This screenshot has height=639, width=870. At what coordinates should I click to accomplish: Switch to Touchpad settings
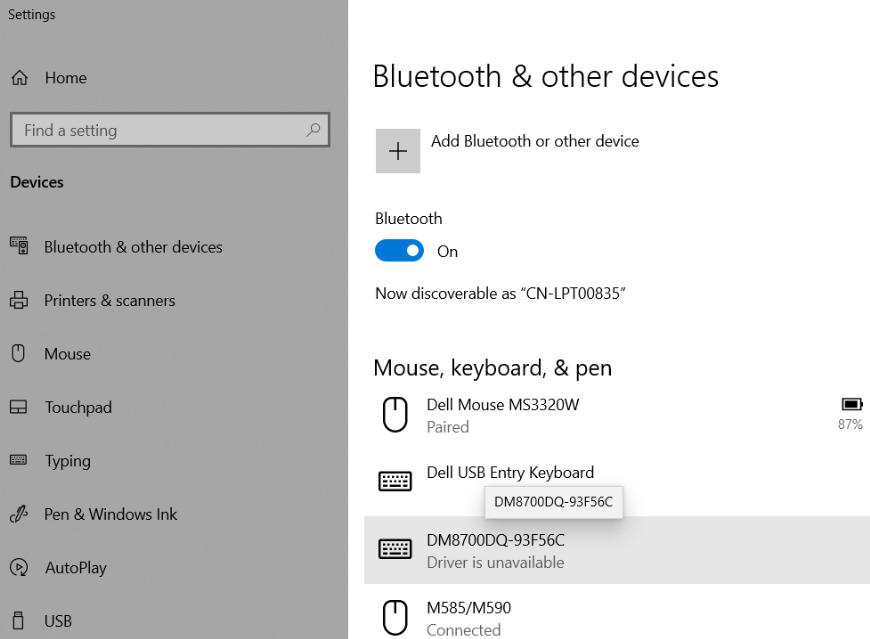[78, 408]
